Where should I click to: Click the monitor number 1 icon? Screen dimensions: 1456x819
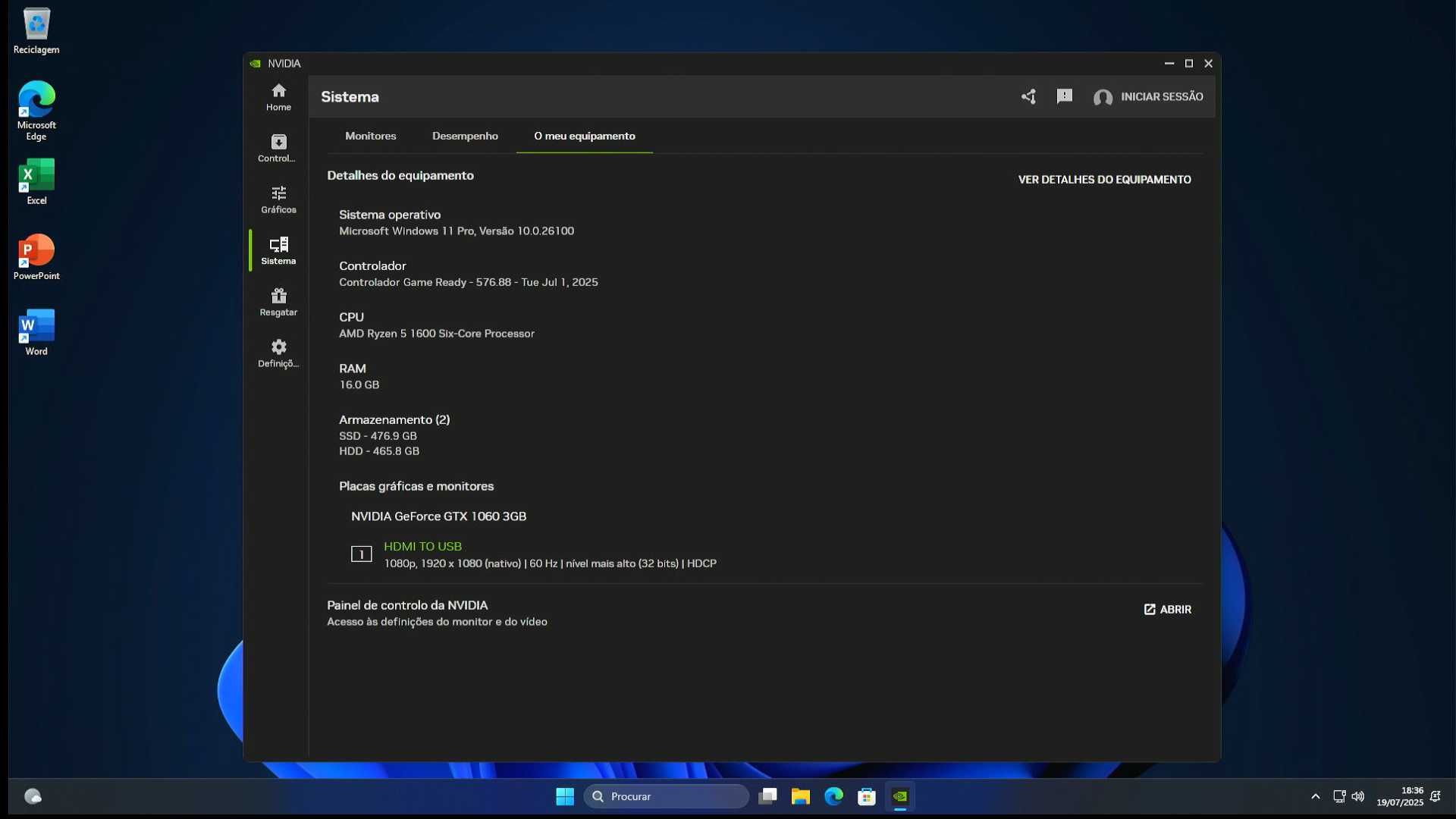point(361,554)
